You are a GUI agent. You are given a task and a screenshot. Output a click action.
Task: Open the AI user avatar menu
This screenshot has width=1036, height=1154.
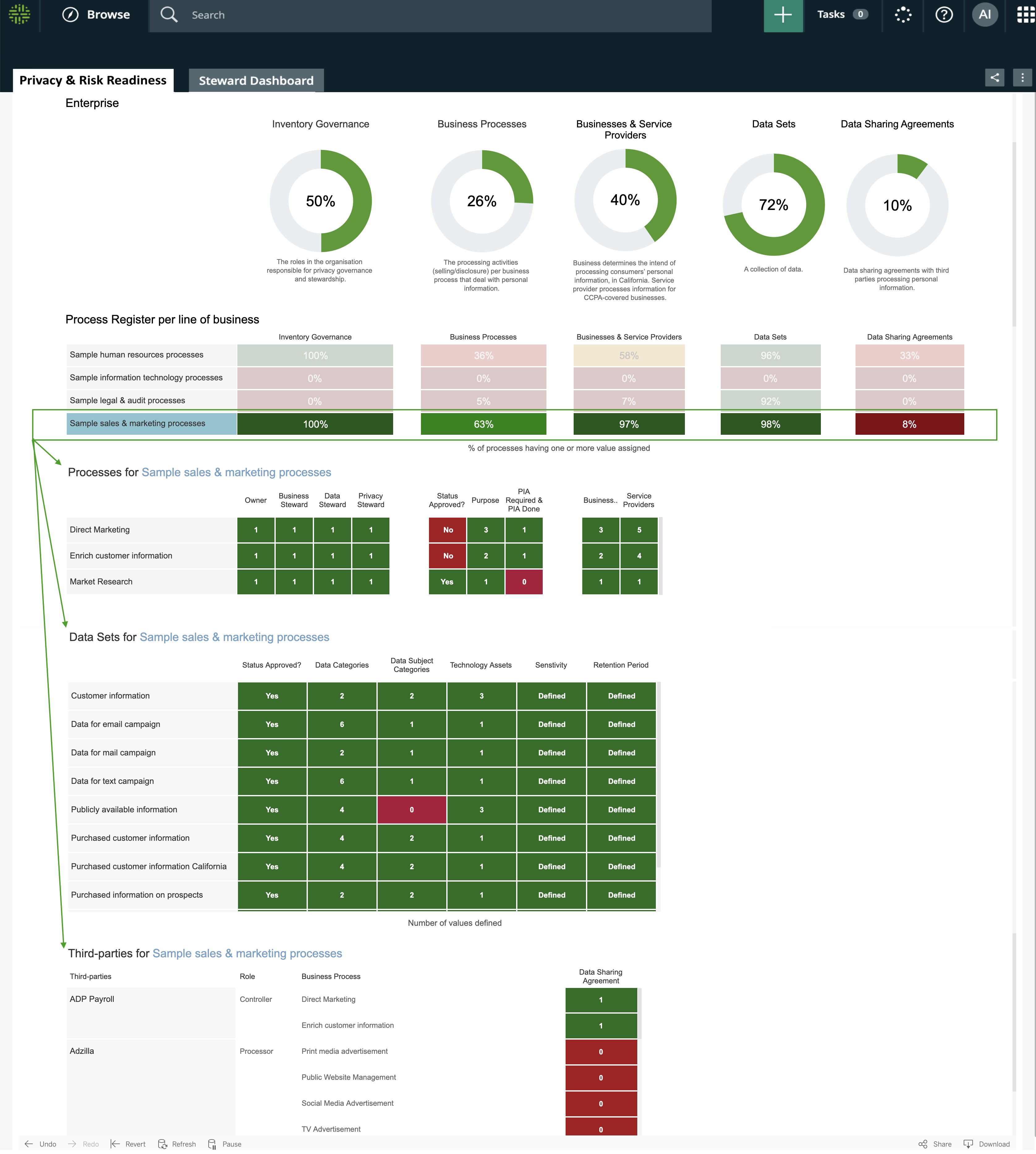pos(985,15)
